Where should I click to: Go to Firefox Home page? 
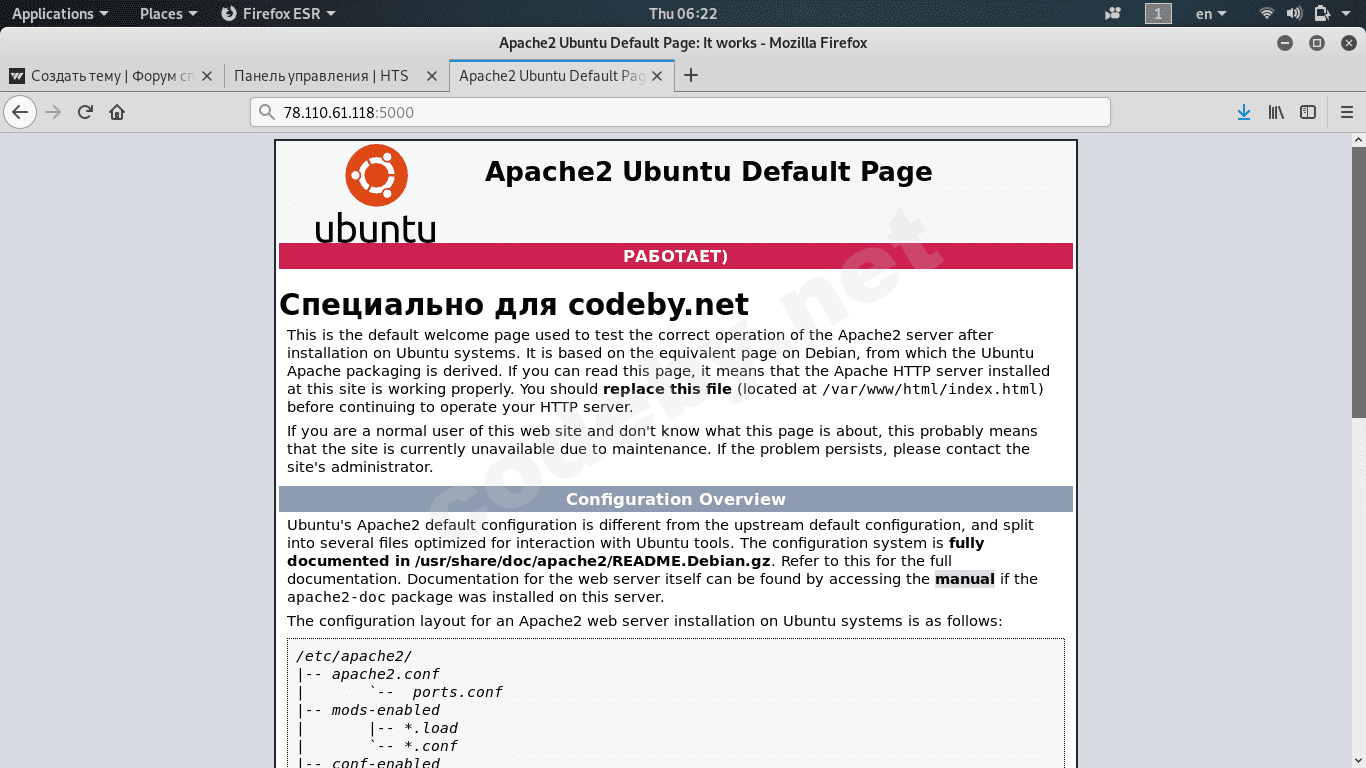click(117, 112)
